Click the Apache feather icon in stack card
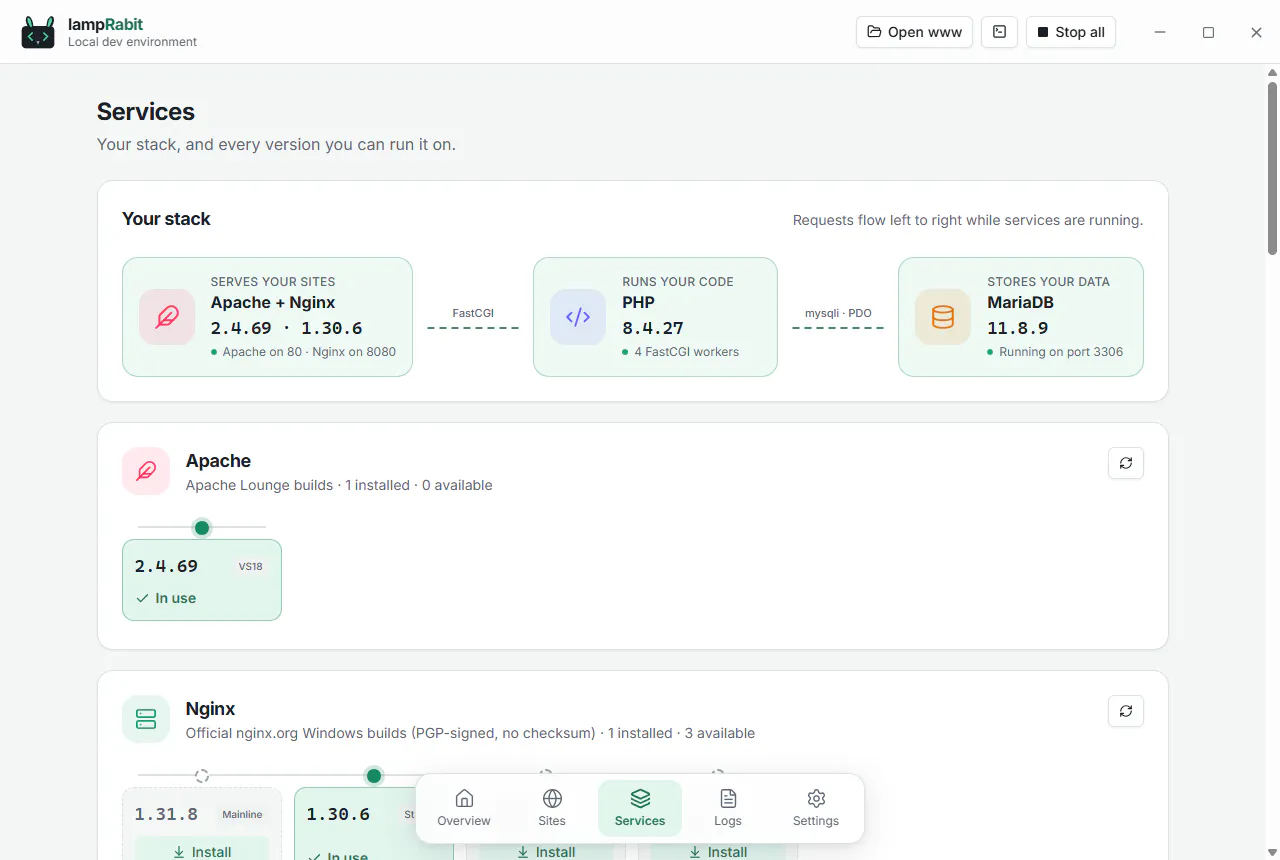 (x=167, y=317)
